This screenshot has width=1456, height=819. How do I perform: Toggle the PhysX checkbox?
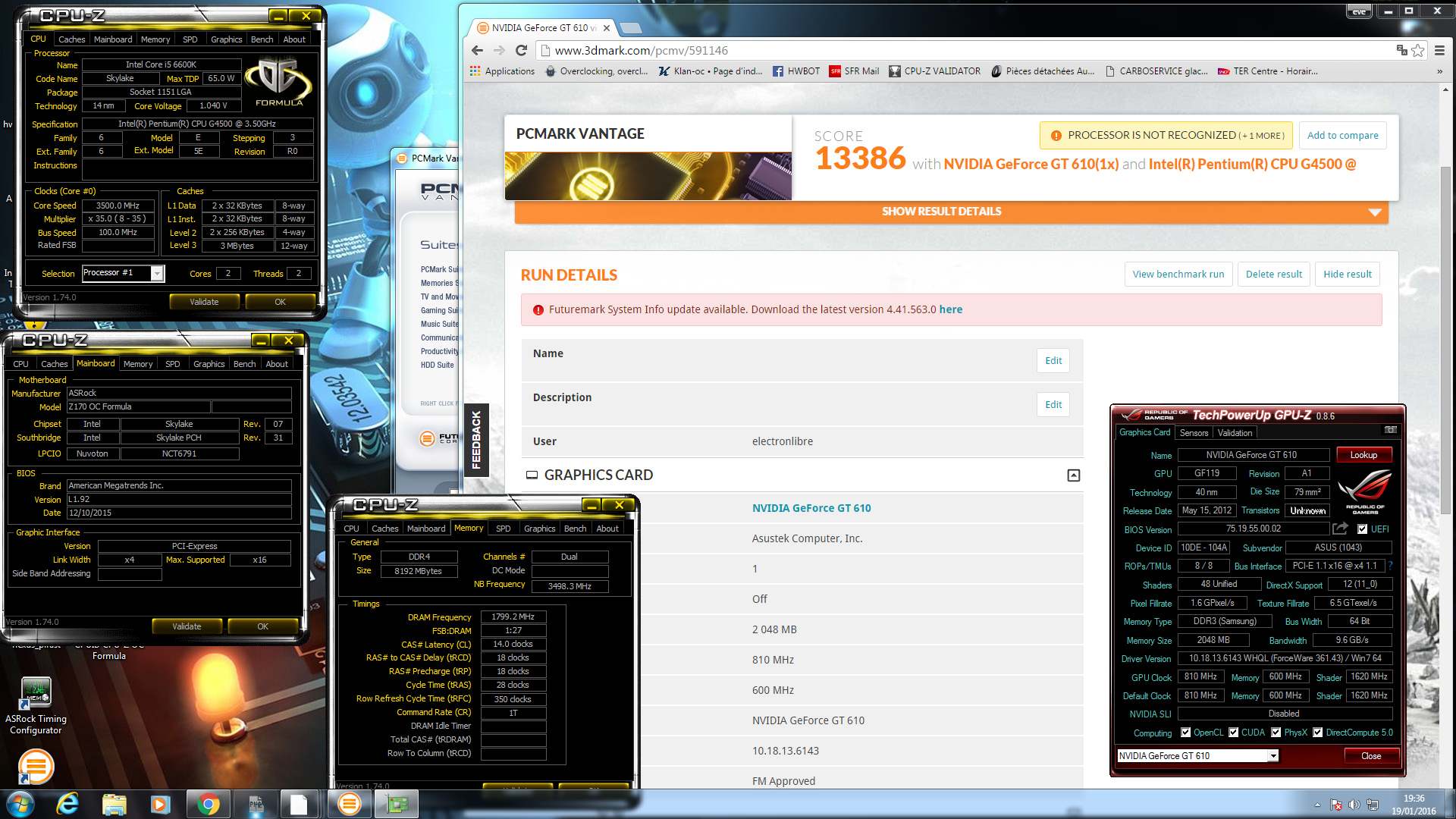pos(1276,733)
